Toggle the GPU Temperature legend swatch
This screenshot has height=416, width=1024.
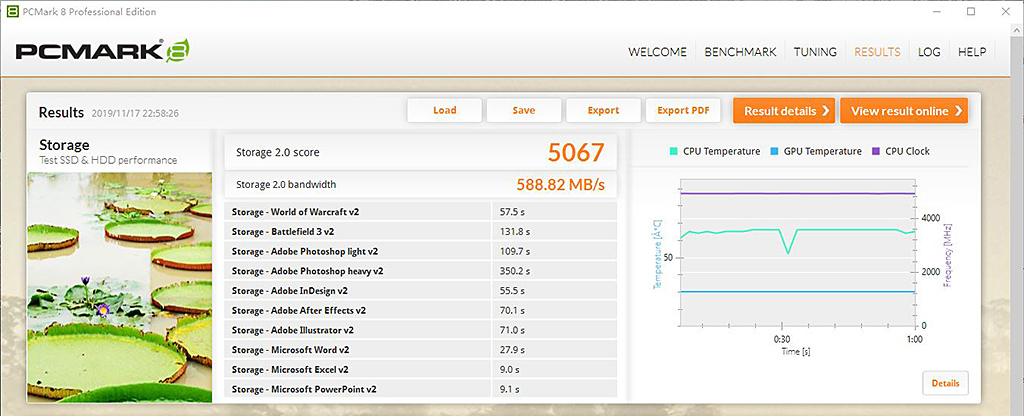(x=774, y=152)
